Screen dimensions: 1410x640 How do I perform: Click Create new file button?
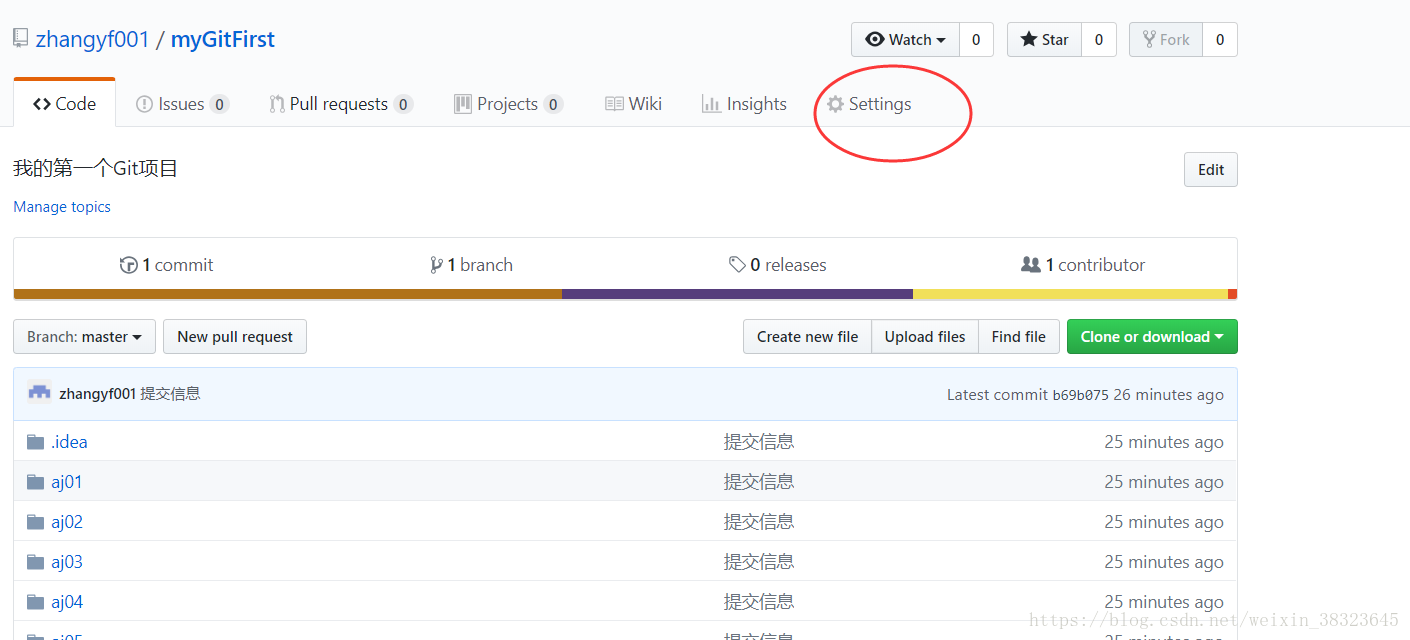808,337
